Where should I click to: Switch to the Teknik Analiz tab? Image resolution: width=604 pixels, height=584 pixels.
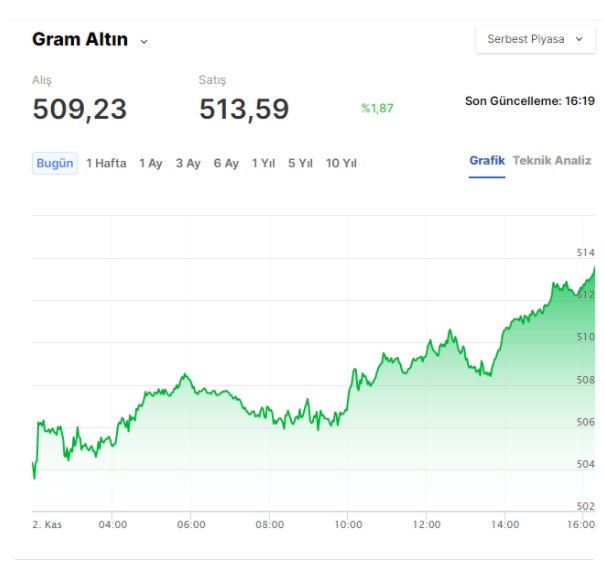pyautogui.click(x=552, y=161)
